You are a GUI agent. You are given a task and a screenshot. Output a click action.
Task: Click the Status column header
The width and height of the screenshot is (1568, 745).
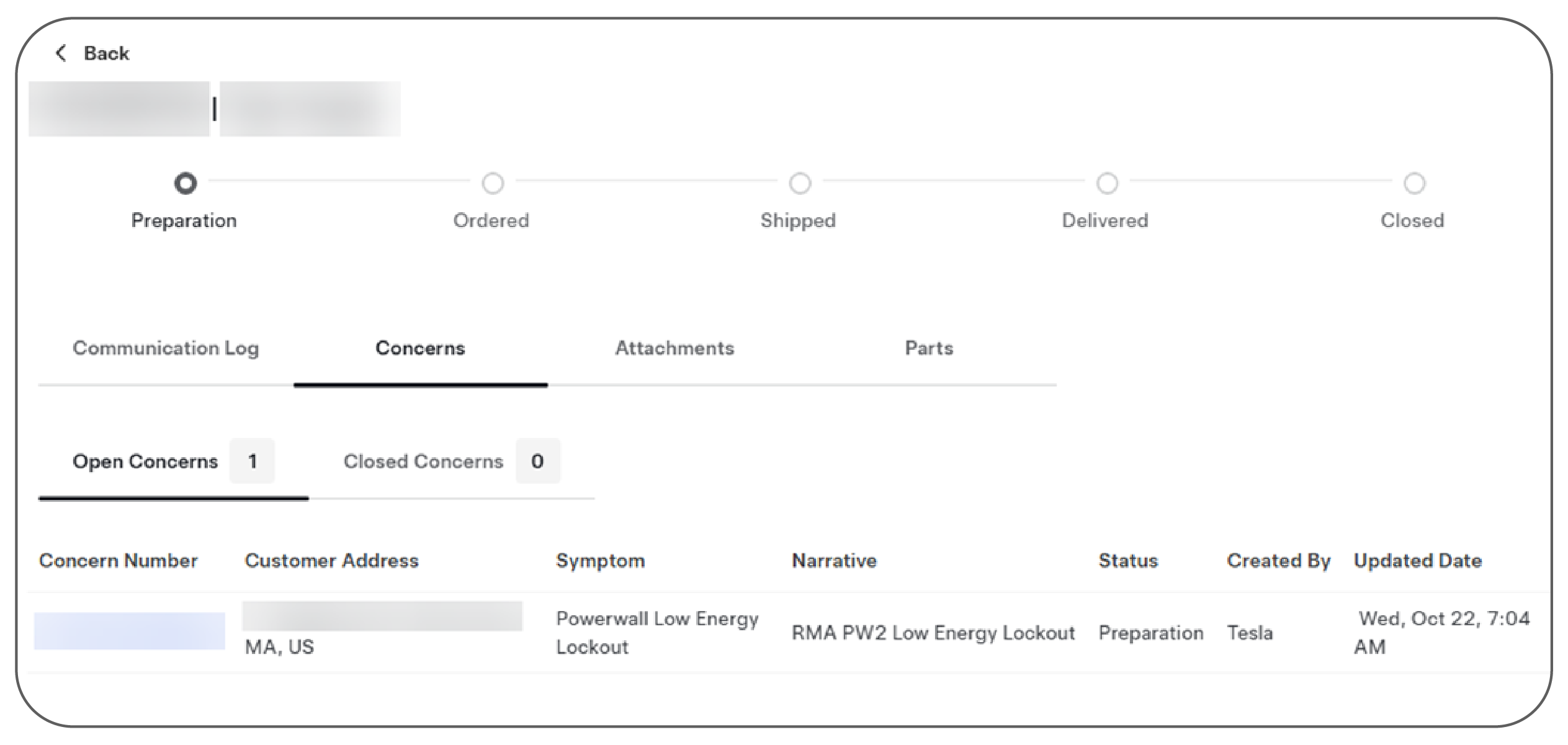click(x=1128, y=561)
